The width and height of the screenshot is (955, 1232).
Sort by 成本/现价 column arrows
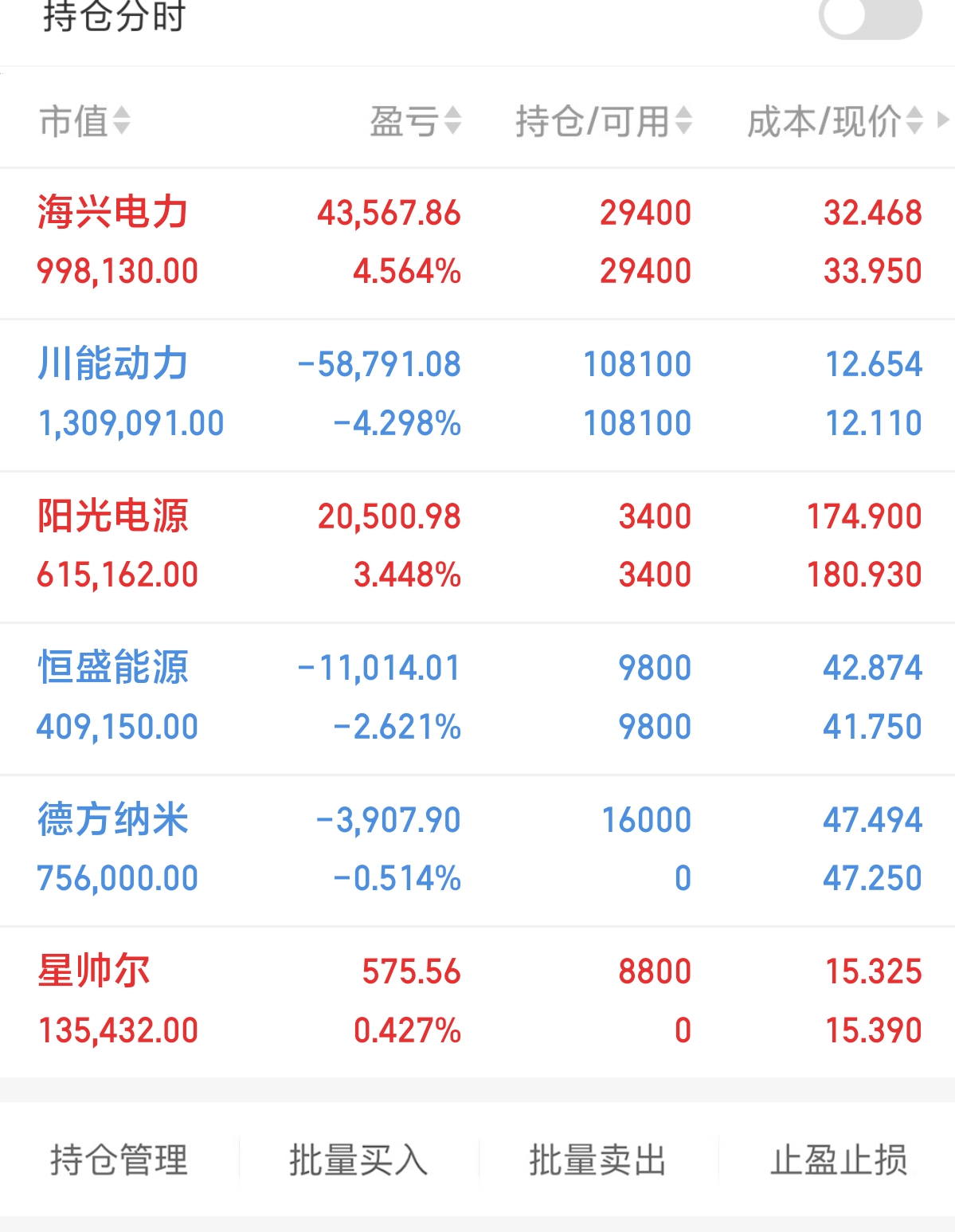pos(914,121)
